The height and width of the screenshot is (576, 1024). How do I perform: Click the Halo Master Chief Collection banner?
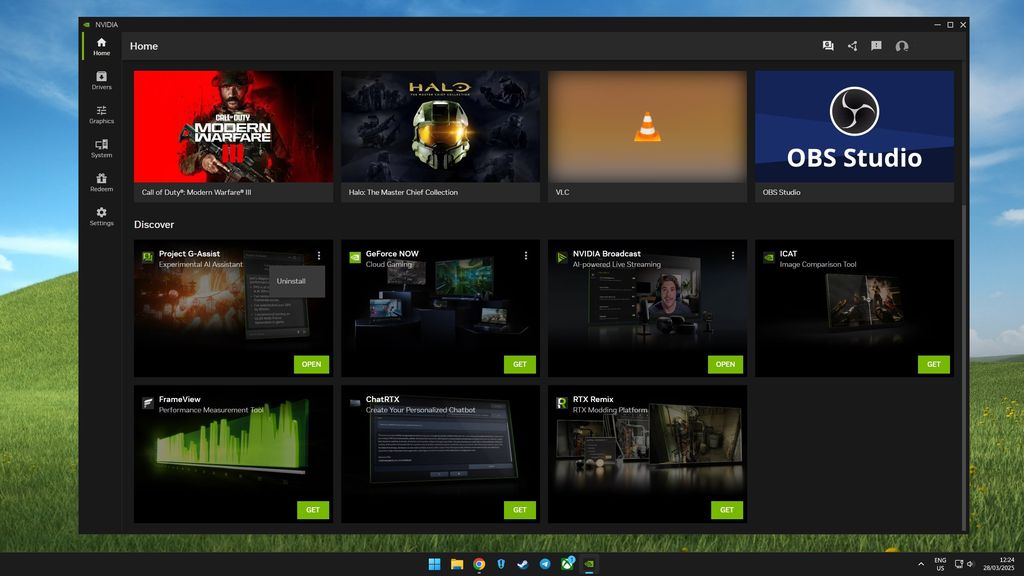[440, 125]
